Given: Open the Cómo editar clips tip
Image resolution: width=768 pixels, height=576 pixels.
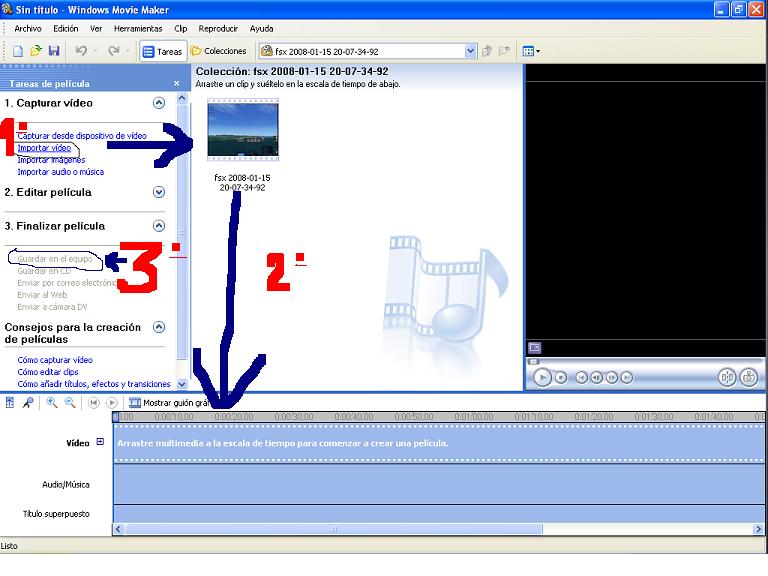Looking at the screenshot, I should (48, 372).
